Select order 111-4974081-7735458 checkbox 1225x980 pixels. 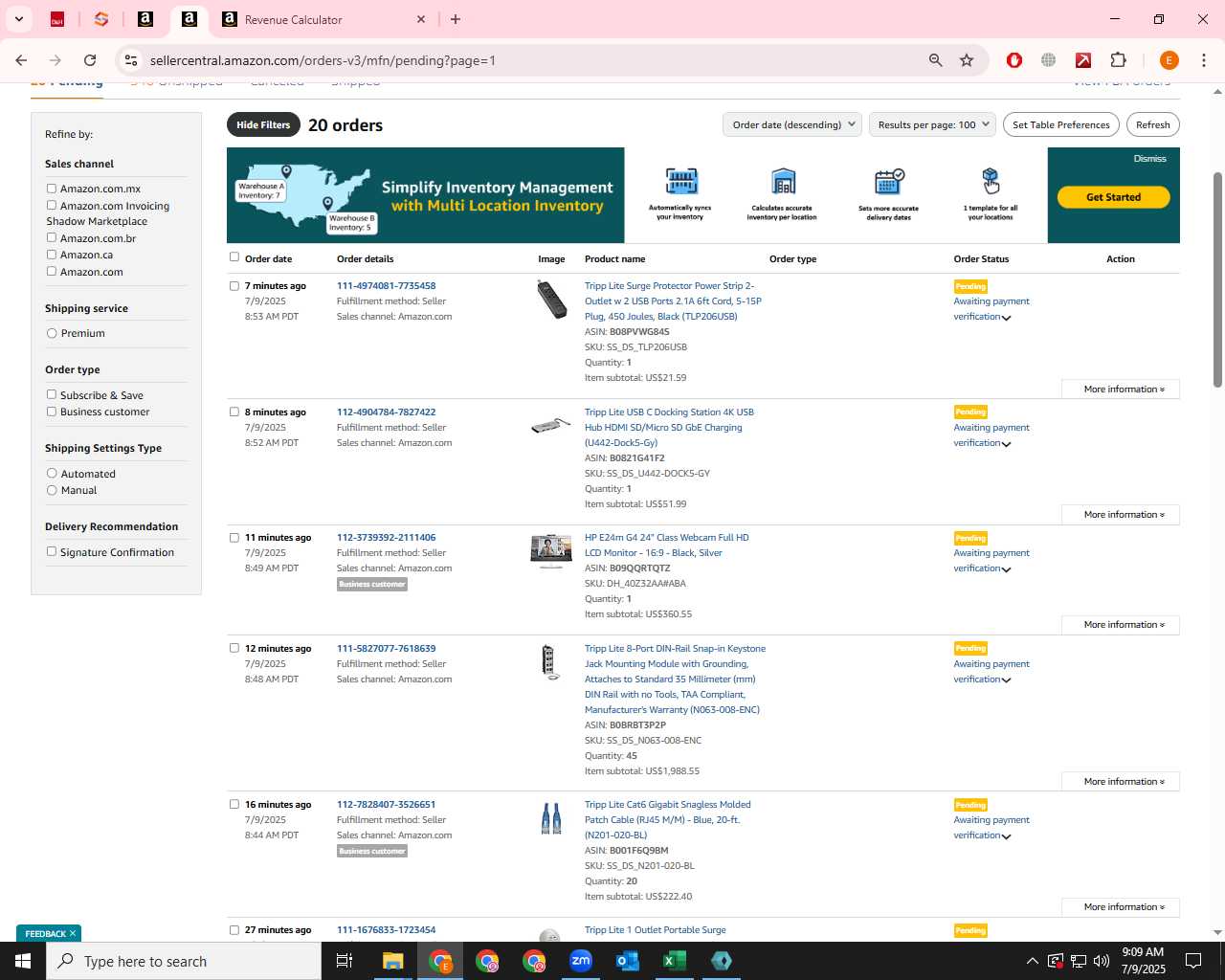[x=234, y=285]
